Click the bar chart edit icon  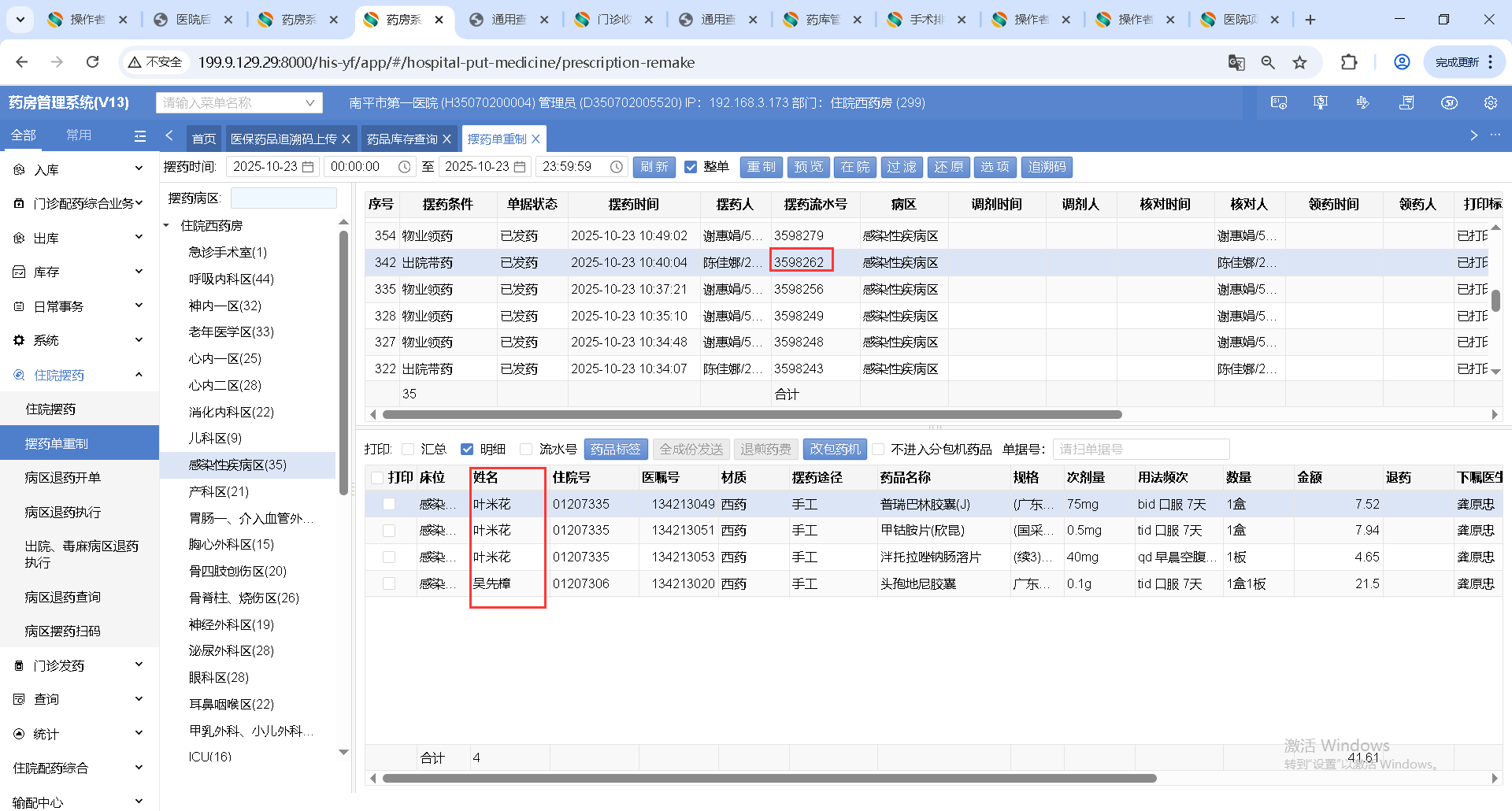(x=1363, y=103)
